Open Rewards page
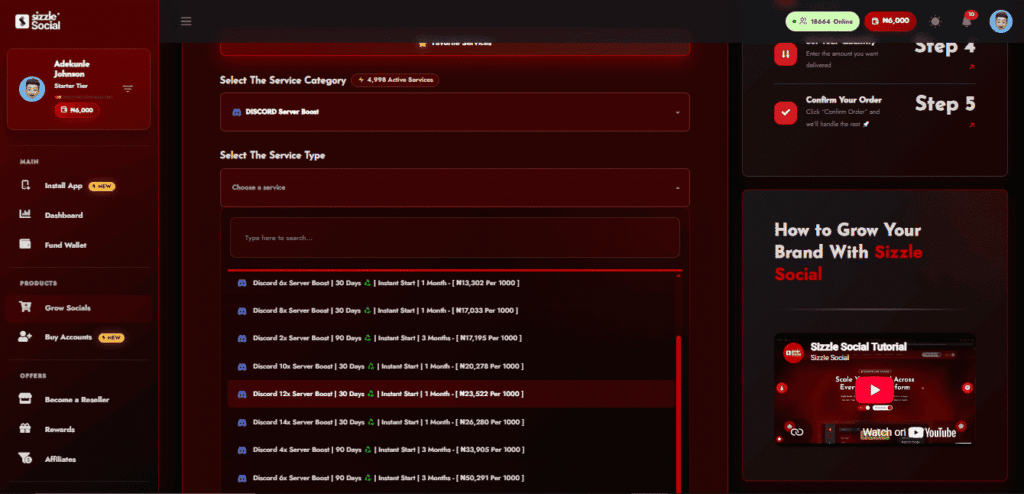Screen dimensions: 1024x494 (59, 429)
